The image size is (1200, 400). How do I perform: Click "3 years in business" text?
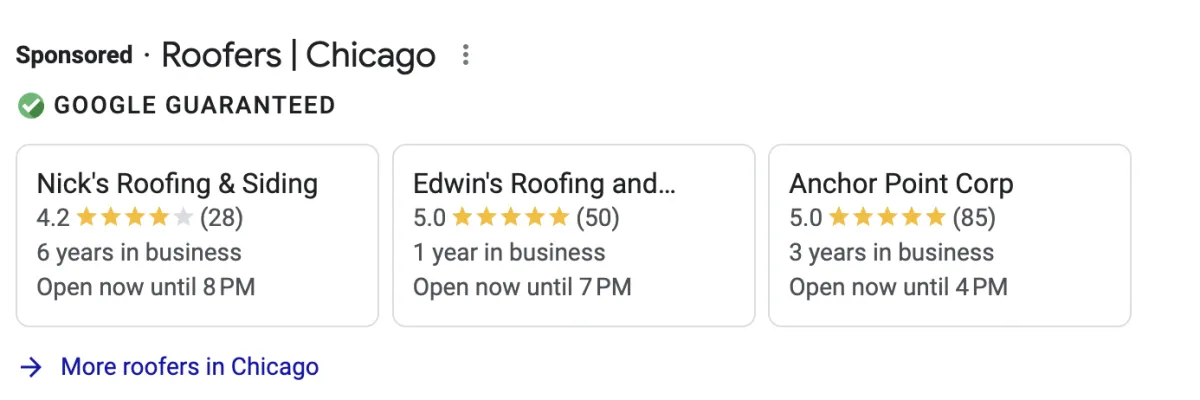click(x=891, y=252)
